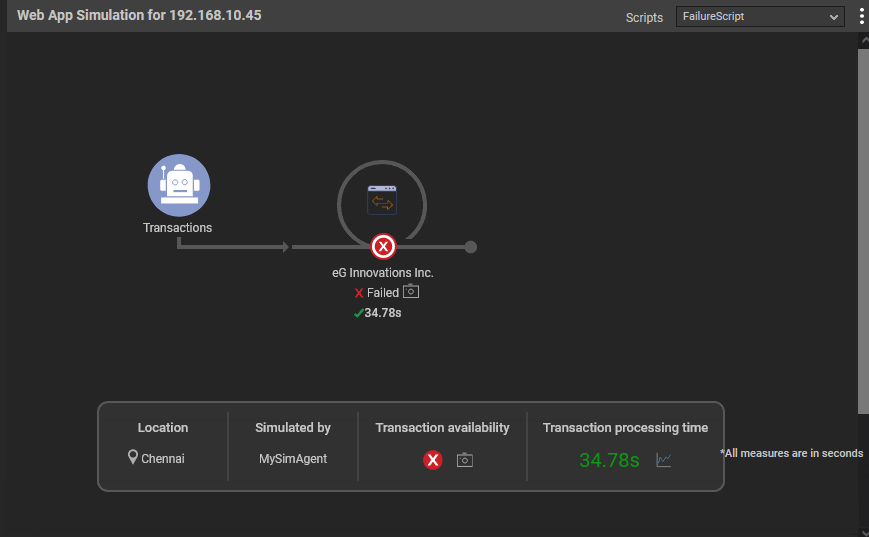This screenshot has width=869, height=537.
Task: Click the small red X beside Failed
Action: point(359,293)
